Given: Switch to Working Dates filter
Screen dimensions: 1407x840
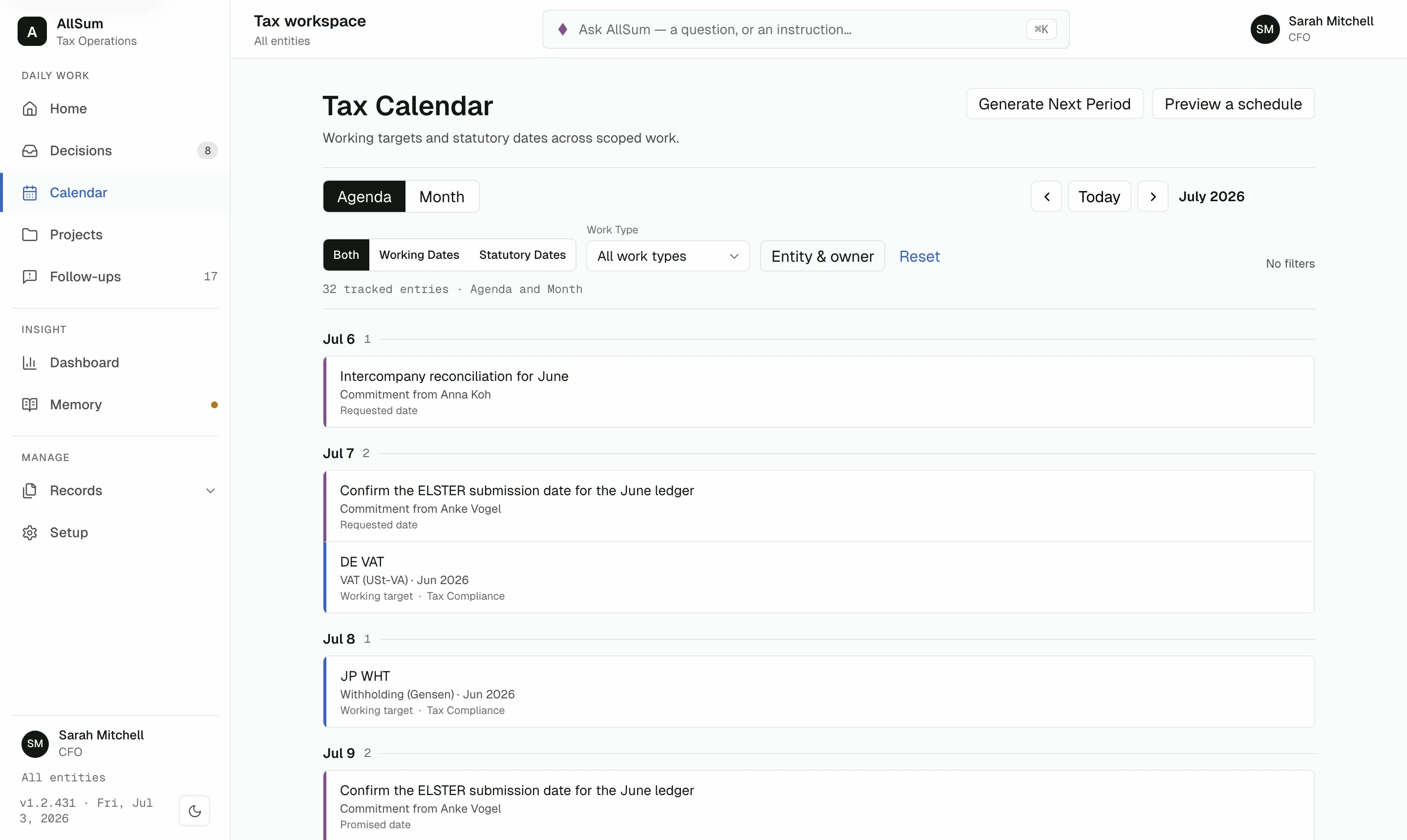Looking at the screenshot, I should coord(419,255).
